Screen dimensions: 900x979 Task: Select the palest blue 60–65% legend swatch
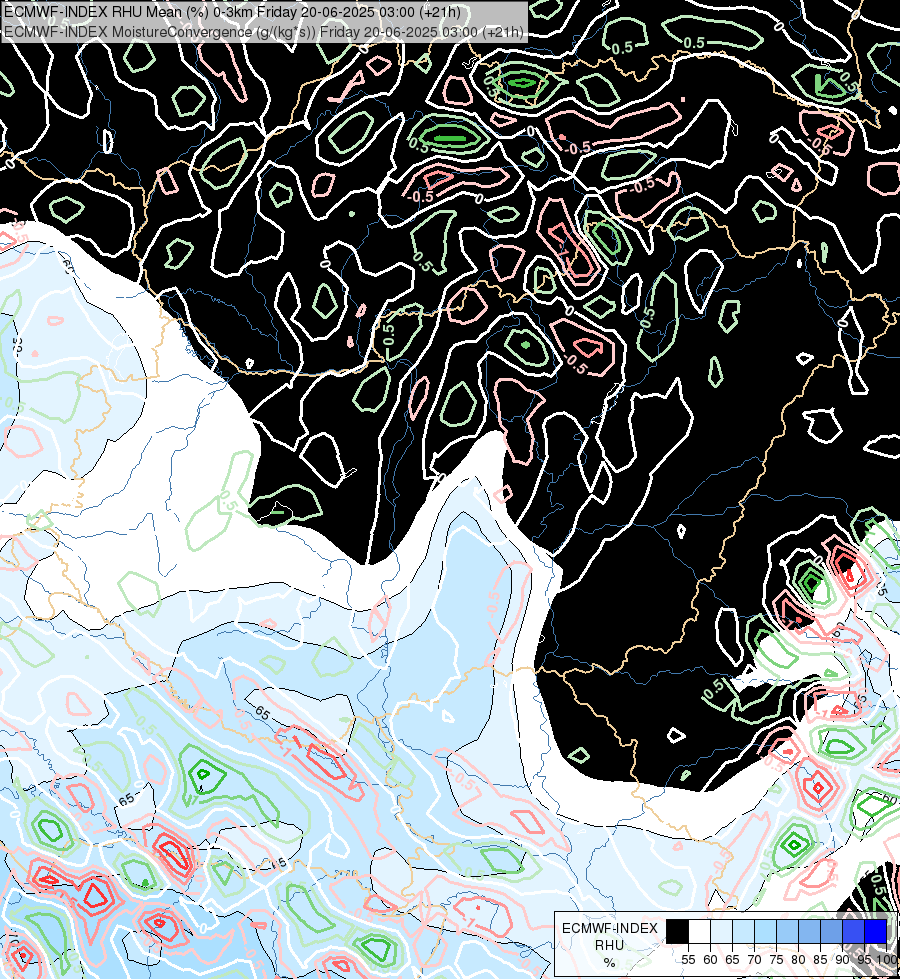[721, 931]
